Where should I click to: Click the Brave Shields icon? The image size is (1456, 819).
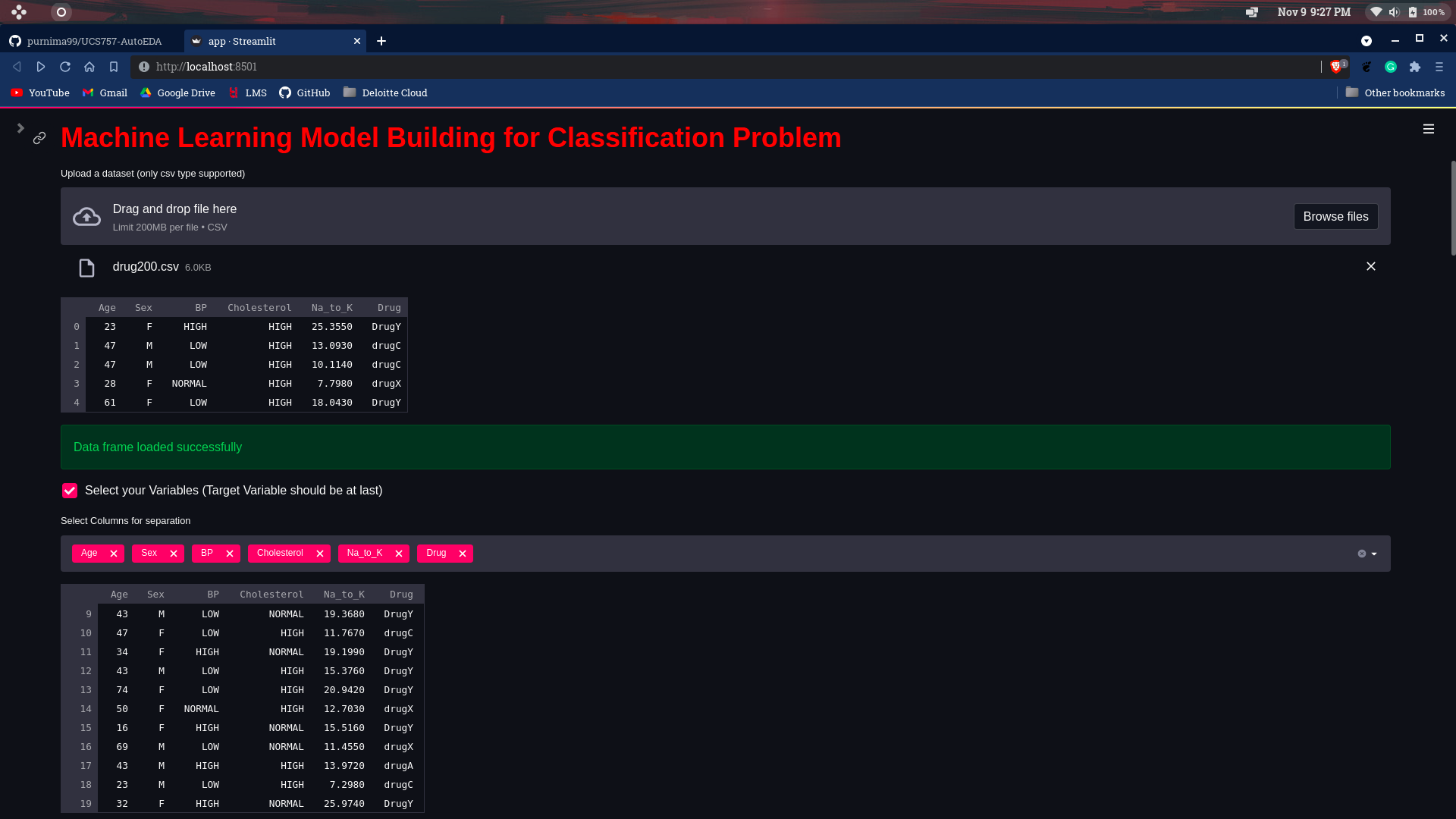point(1336,67)
